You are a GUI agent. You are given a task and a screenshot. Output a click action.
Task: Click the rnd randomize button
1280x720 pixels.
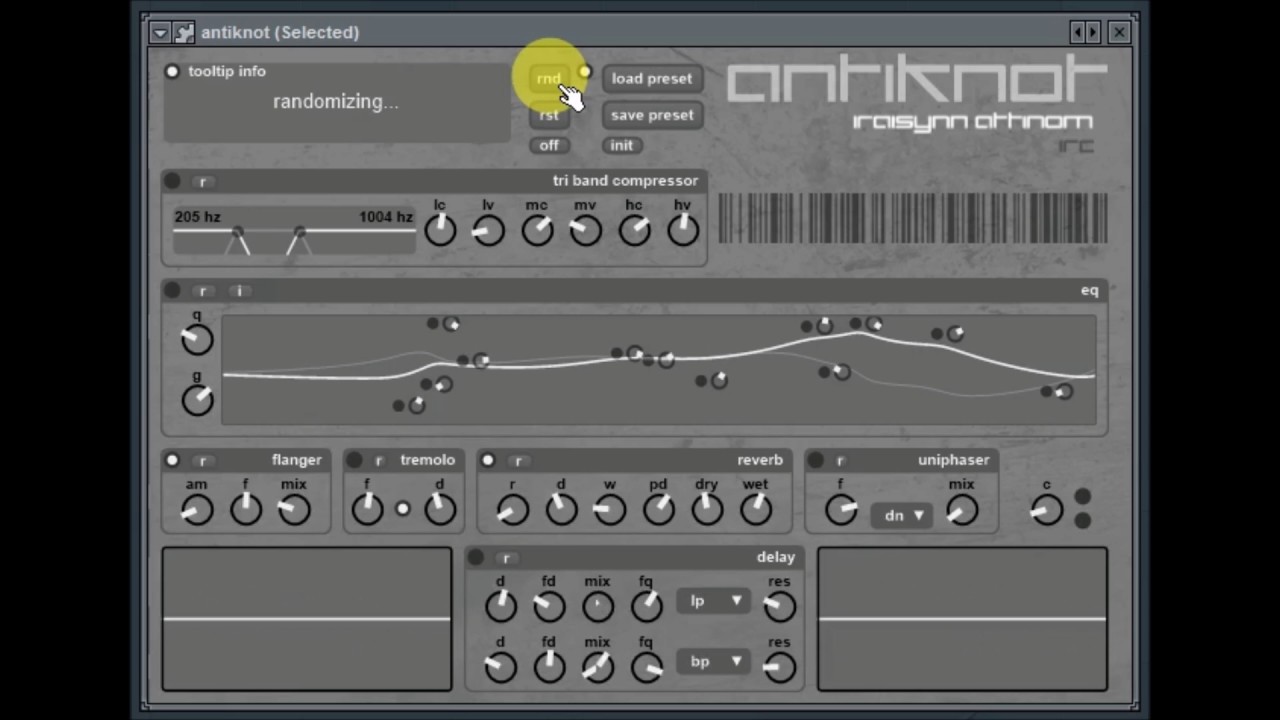pyautogui.click(x=549, y=79)
